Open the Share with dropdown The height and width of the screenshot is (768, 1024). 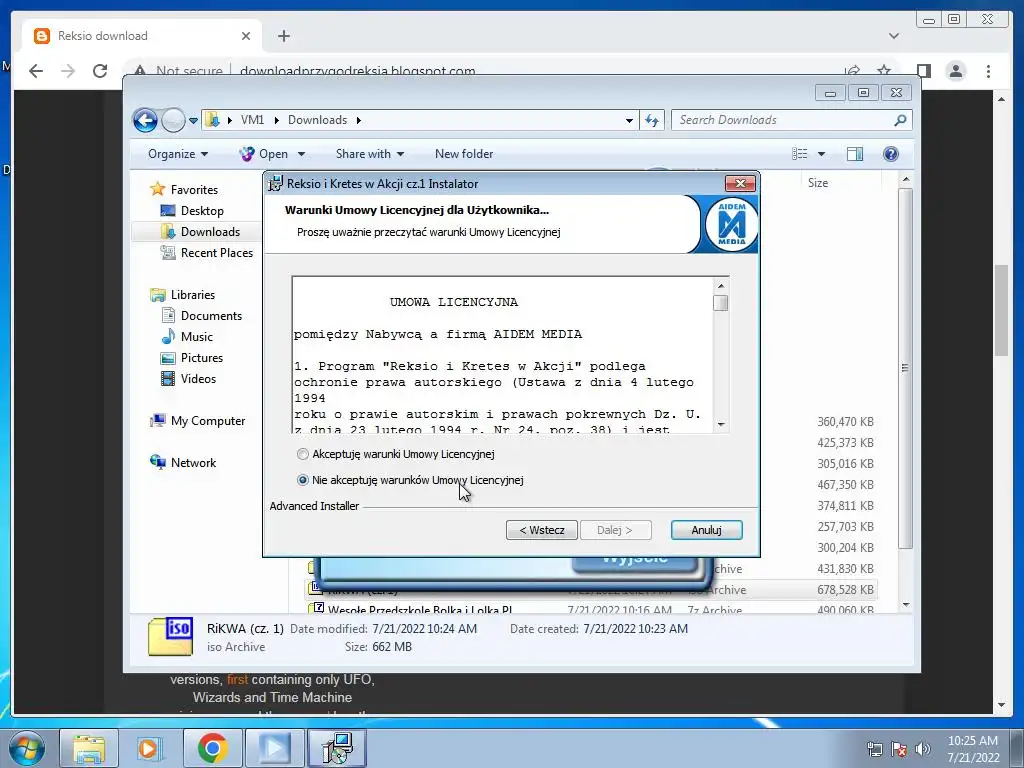click(x=370, y=154)
